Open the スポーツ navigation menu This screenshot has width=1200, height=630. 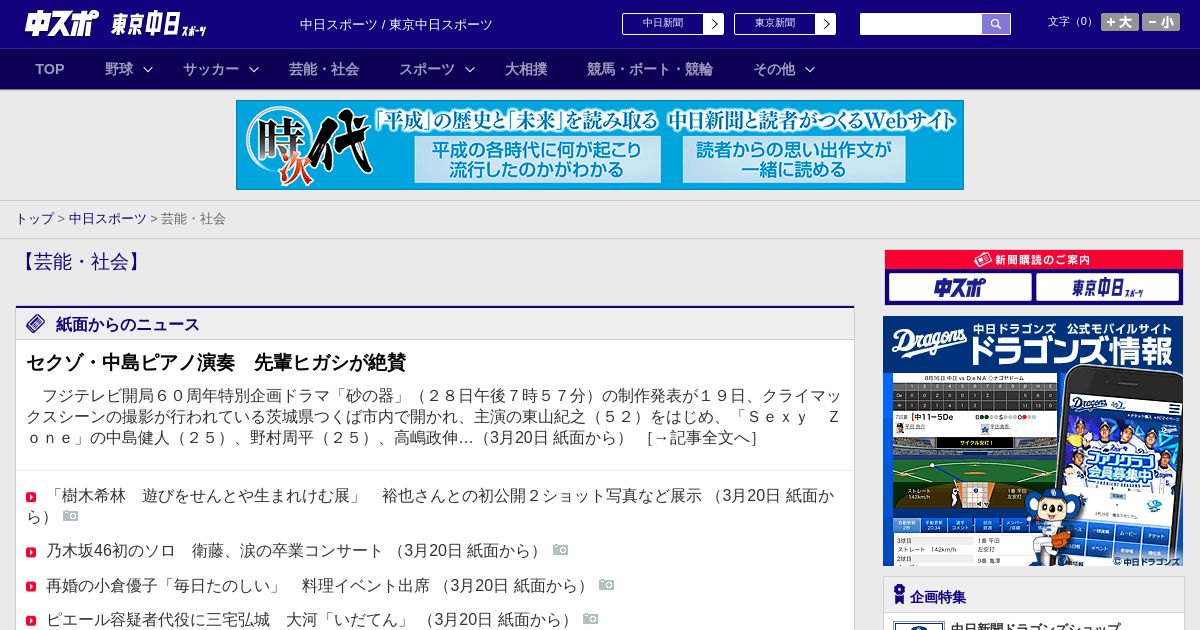pos(427,69)
